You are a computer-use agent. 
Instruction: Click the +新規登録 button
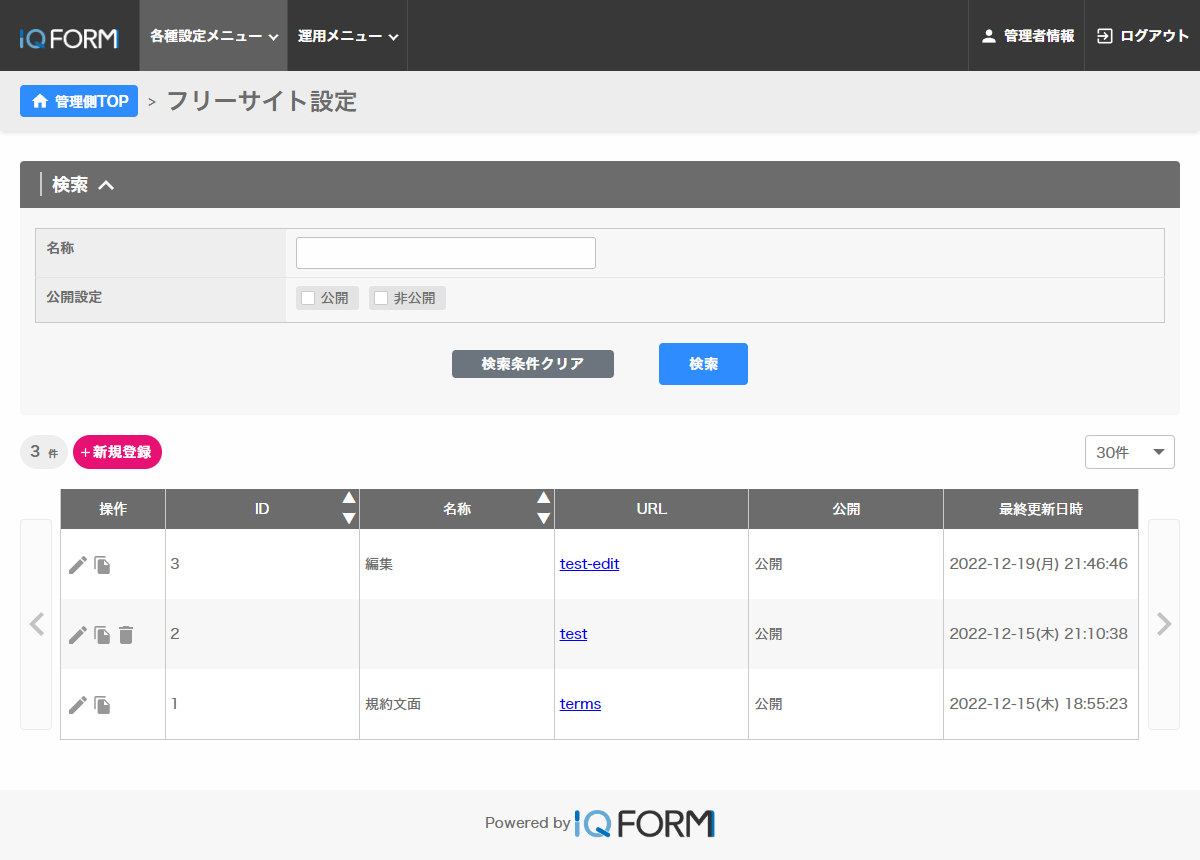117,452
